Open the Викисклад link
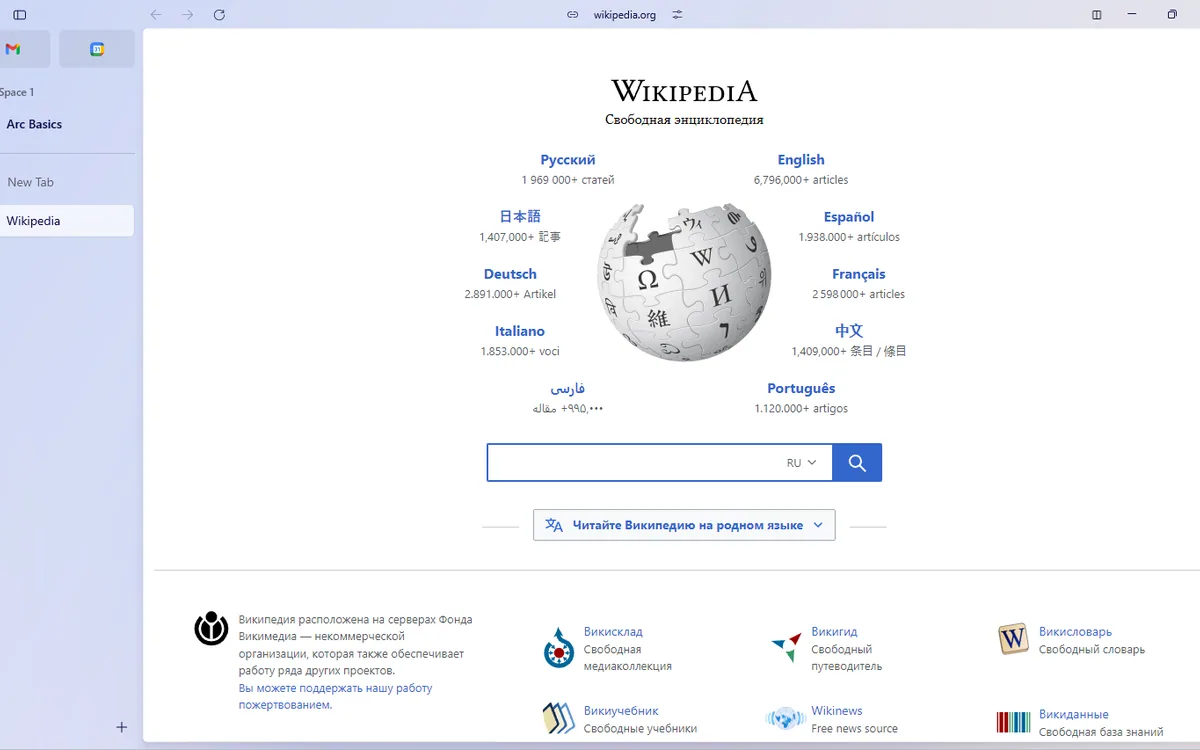The width and height of the screenshot is (1200, 750). [x=613, y=632]
